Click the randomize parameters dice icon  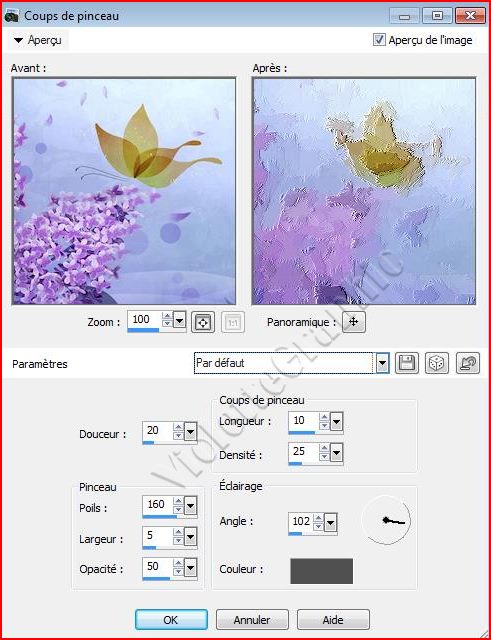pyautogui.click(x=437, y=363)
